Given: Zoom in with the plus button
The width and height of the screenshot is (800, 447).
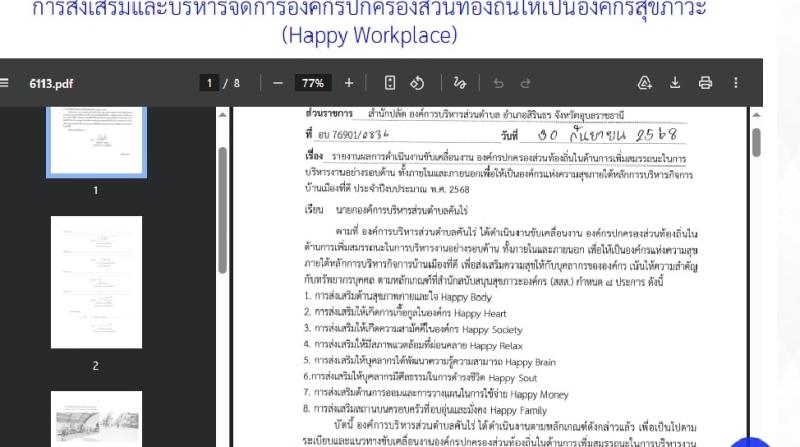Looking at the screenshot, I should tap(348, 83).
